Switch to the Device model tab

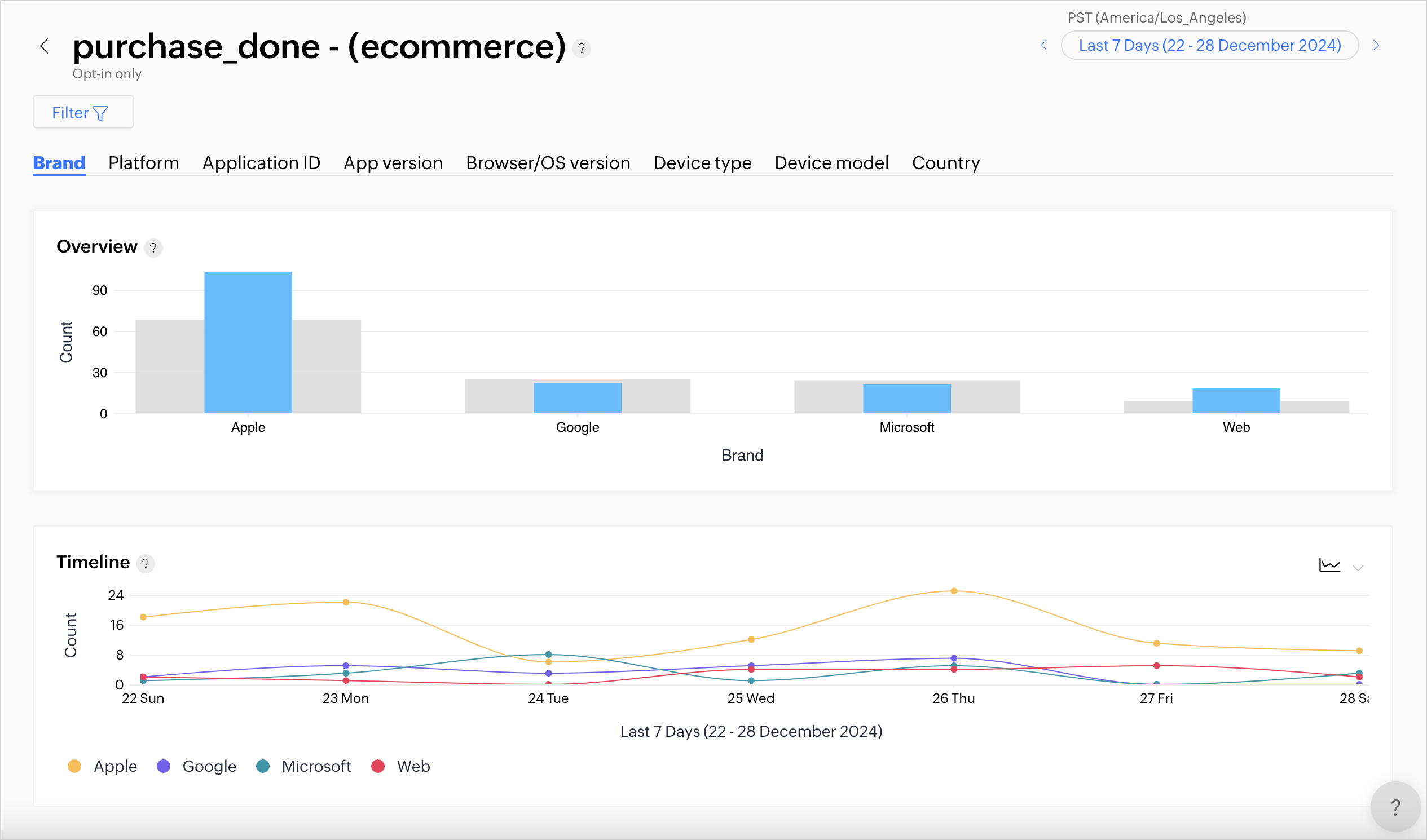[831, 163]
